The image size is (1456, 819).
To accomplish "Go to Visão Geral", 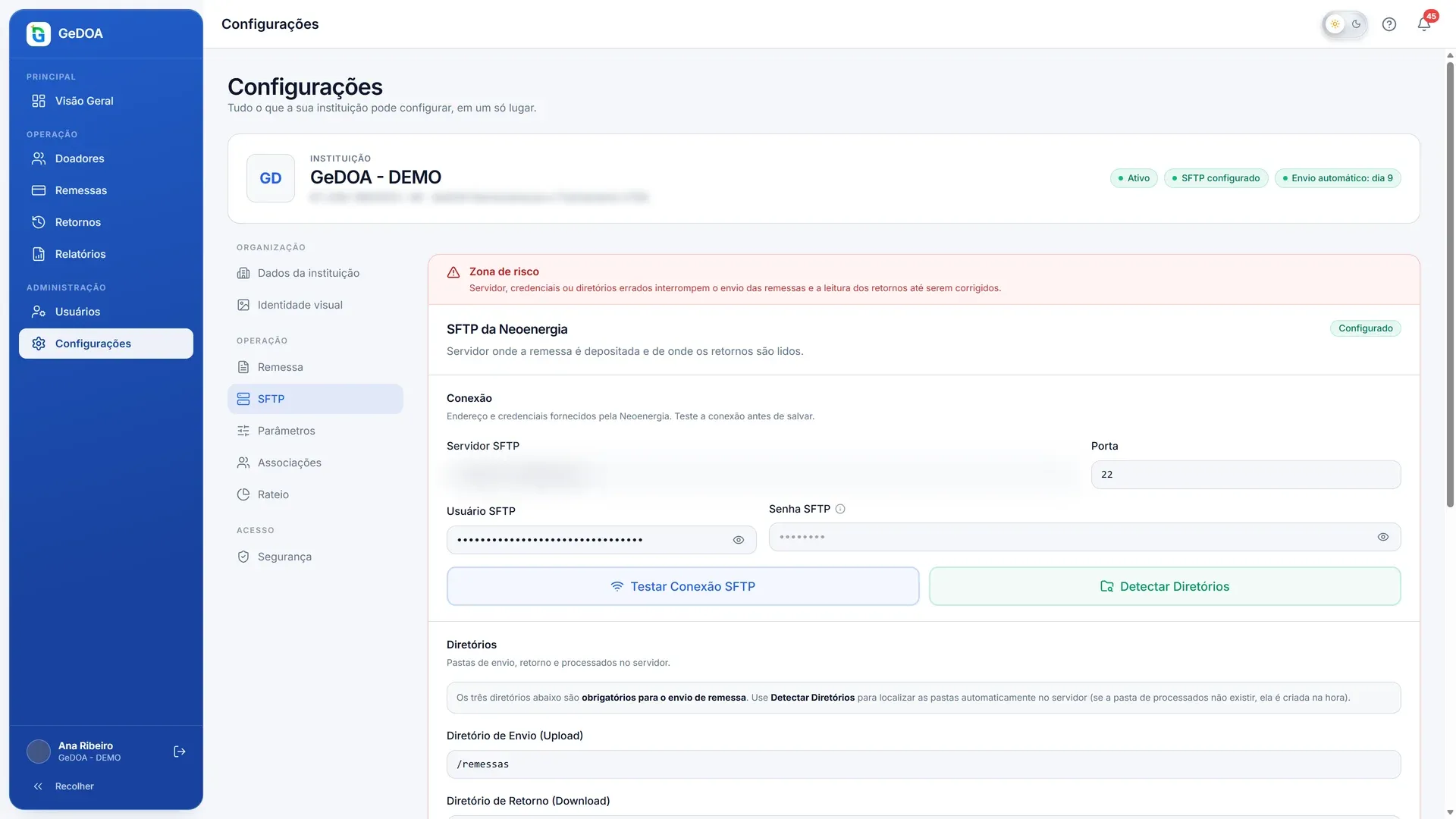I will click(106, 101).
